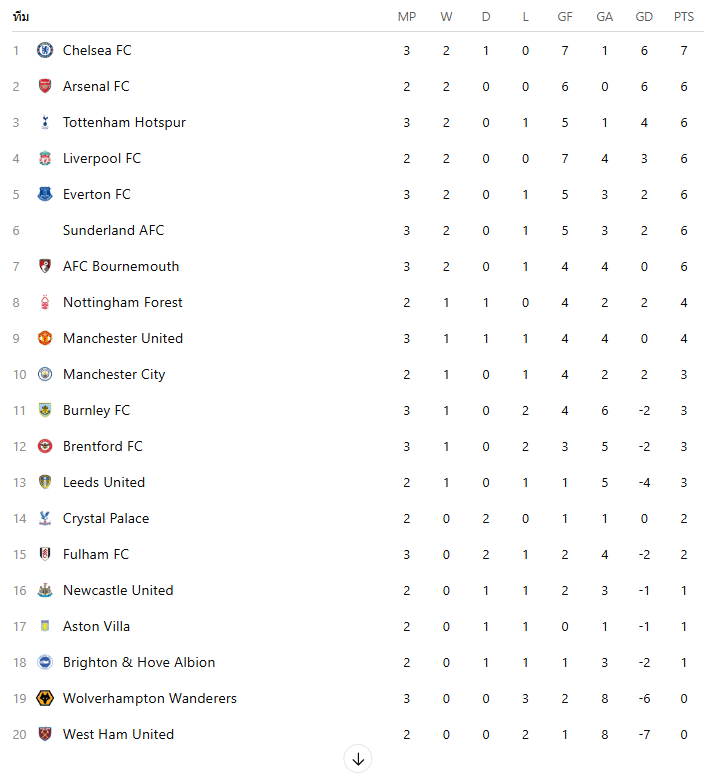714x776 pixels.
Task: Click the PTS column header
Action: (684, 17)
